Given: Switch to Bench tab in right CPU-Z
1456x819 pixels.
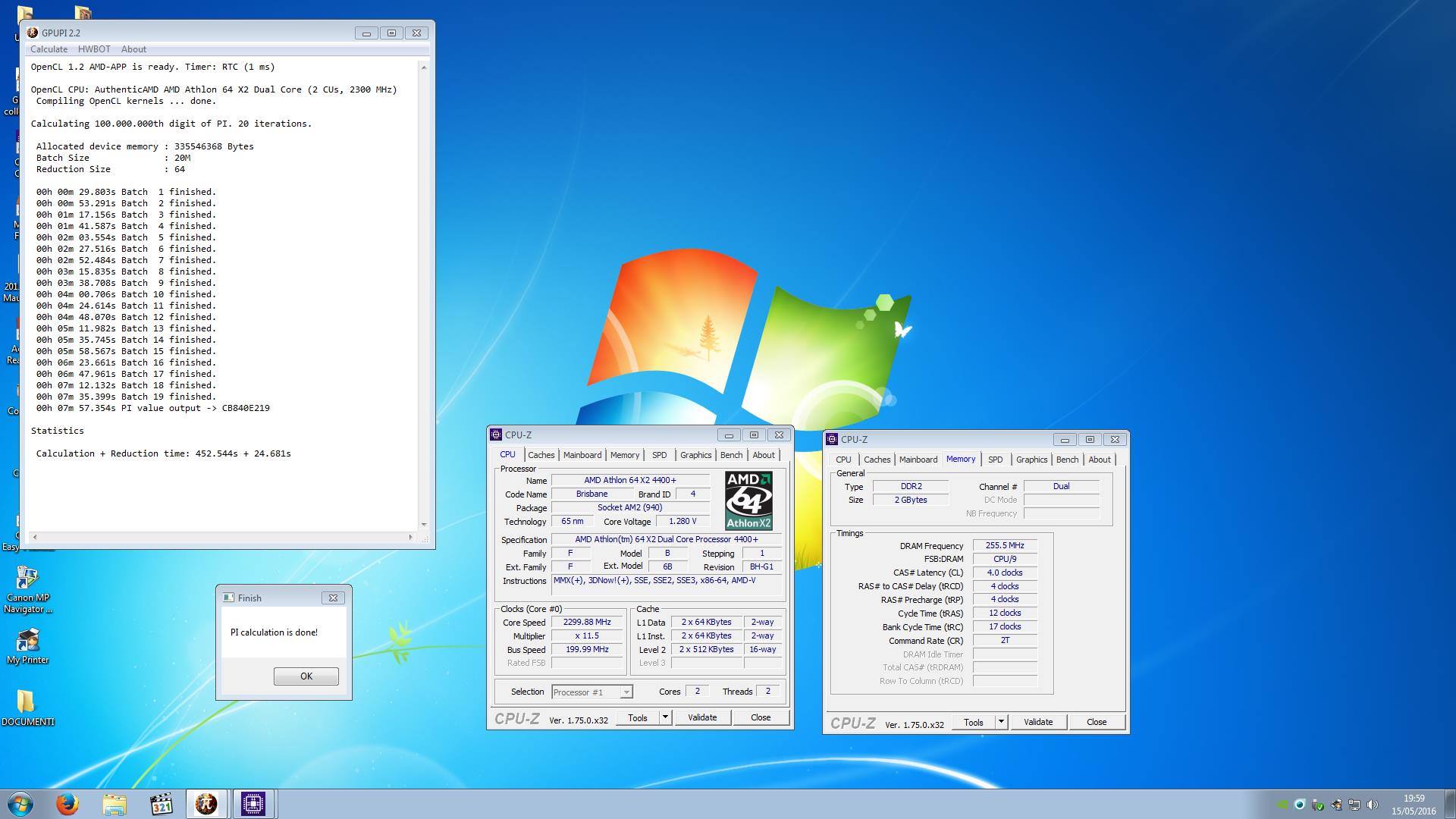Looking at the screenshot, I should (x=1067, y=460).
